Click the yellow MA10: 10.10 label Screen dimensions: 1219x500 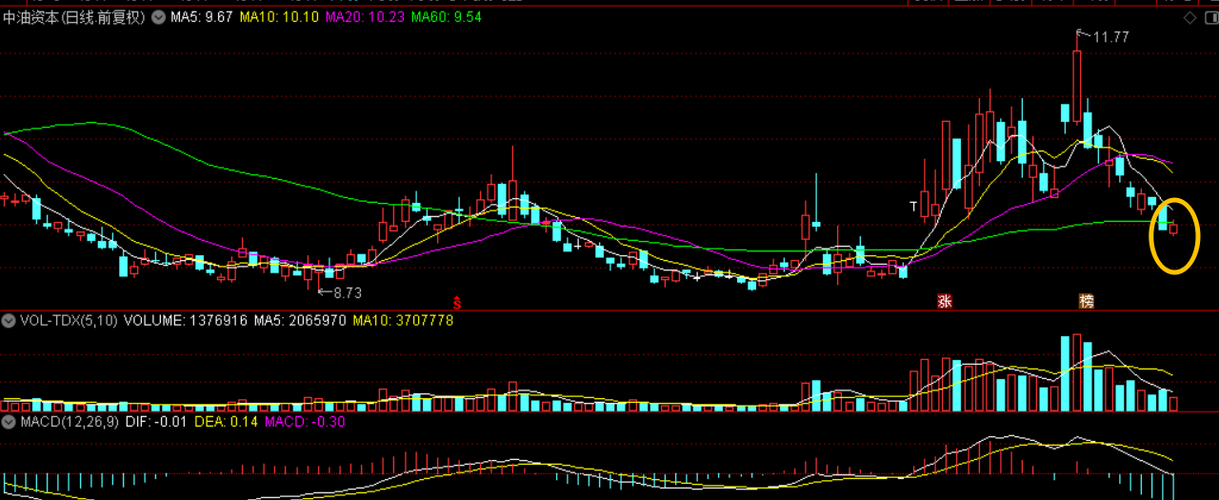pos(280,18)
